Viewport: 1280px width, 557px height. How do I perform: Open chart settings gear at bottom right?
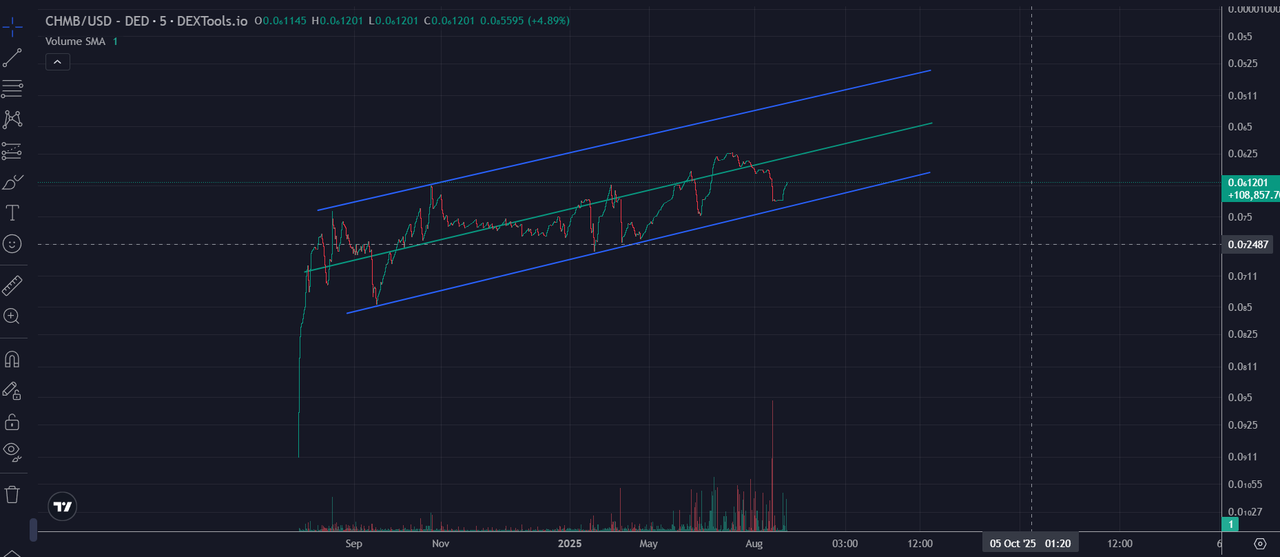click(1259, 543)
